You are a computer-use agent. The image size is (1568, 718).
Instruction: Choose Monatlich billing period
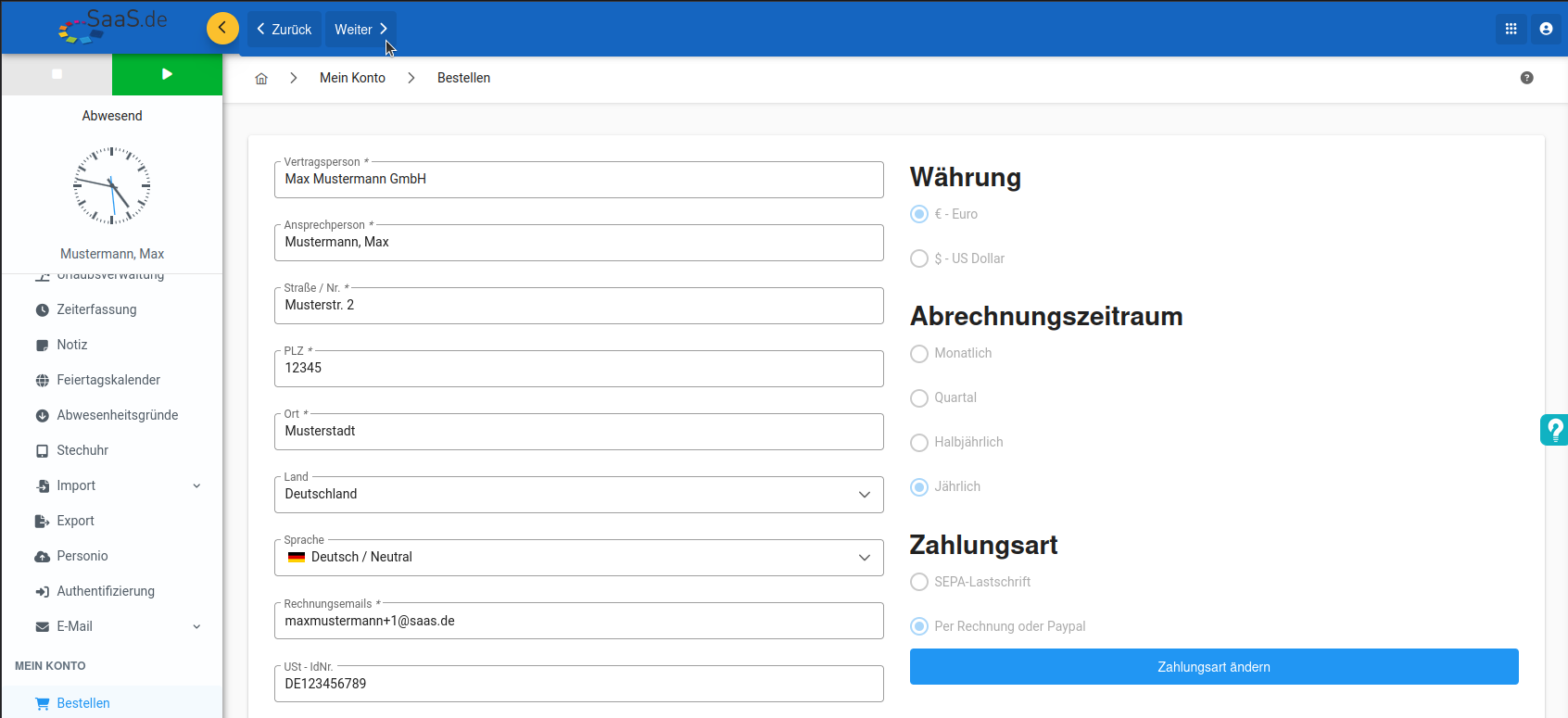[919, 354]
